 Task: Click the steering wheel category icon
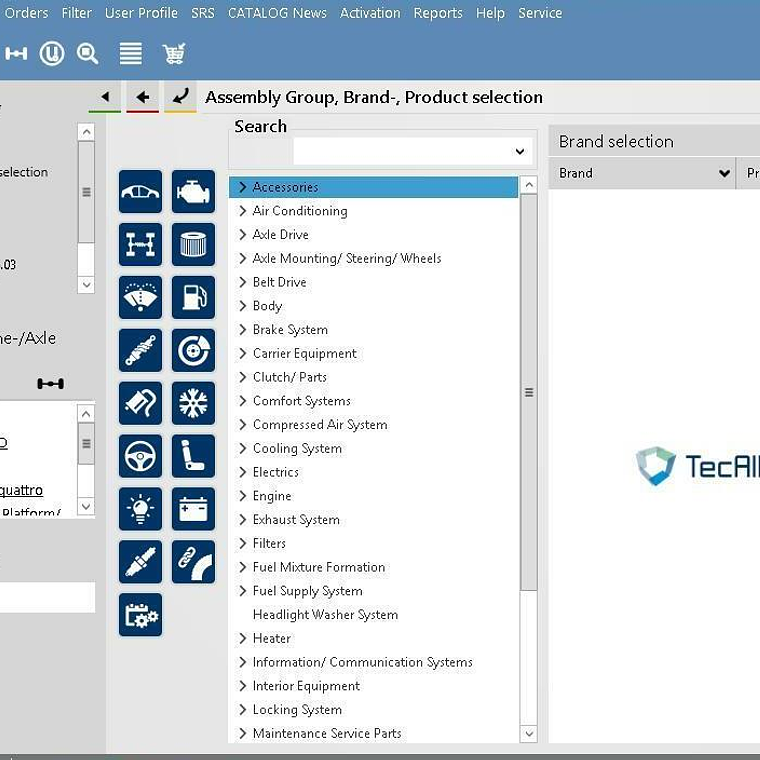(140, 456)
